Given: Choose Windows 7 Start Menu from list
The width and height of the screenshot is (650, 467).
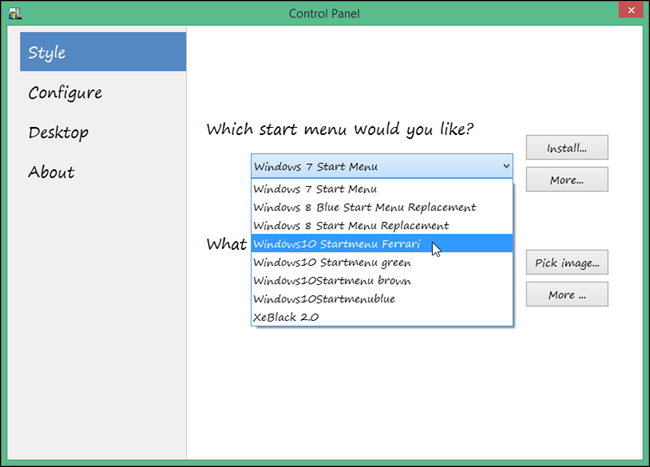Looking at the screenshot, I should point(382,189).
